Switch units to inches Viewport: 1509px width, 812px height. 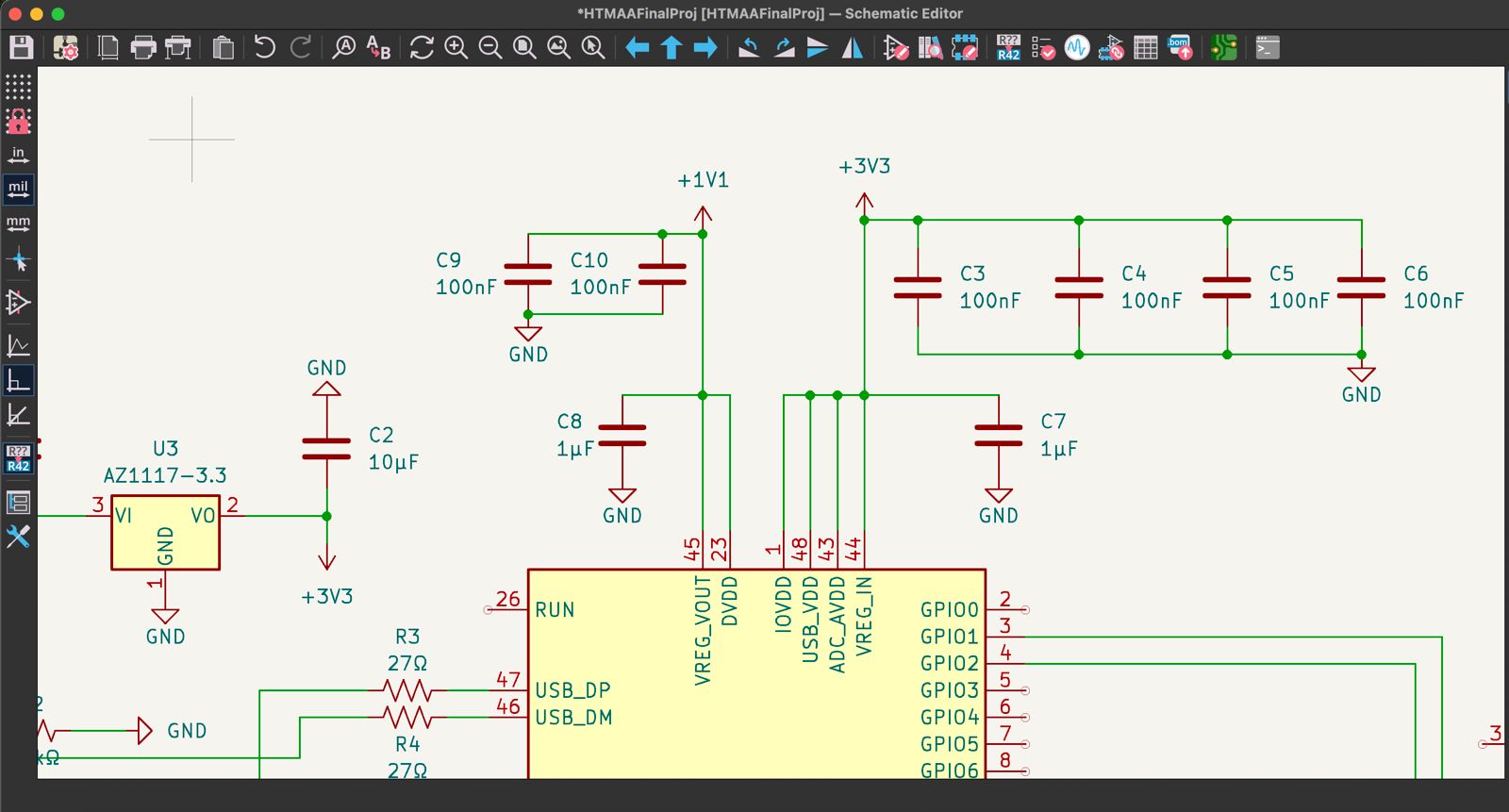[18, 155]
